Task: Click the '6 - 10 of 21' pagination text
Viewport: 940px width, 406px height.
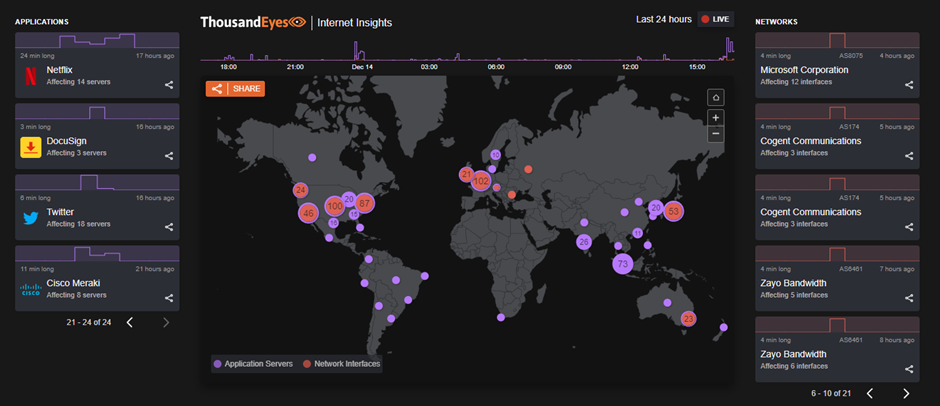Action: tap(831, 393)
